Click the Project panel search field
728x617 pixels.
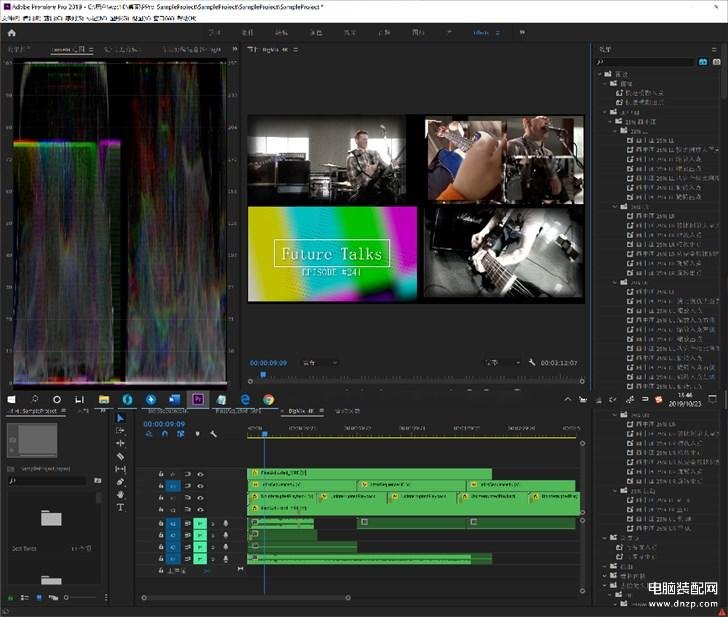[47, 481]
